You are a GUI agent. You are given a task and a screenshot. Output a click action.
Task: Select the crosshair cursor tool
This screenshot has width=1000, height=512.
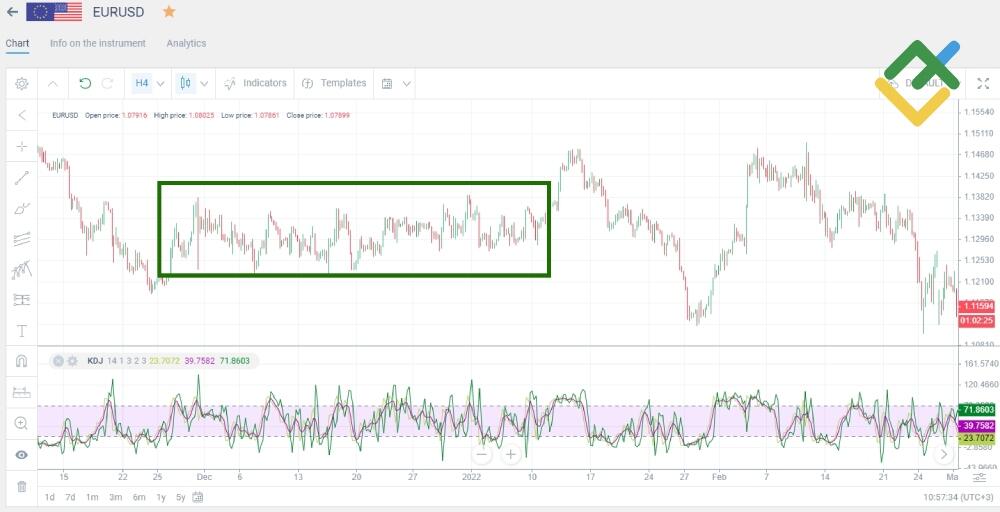(x=22, y=147)
